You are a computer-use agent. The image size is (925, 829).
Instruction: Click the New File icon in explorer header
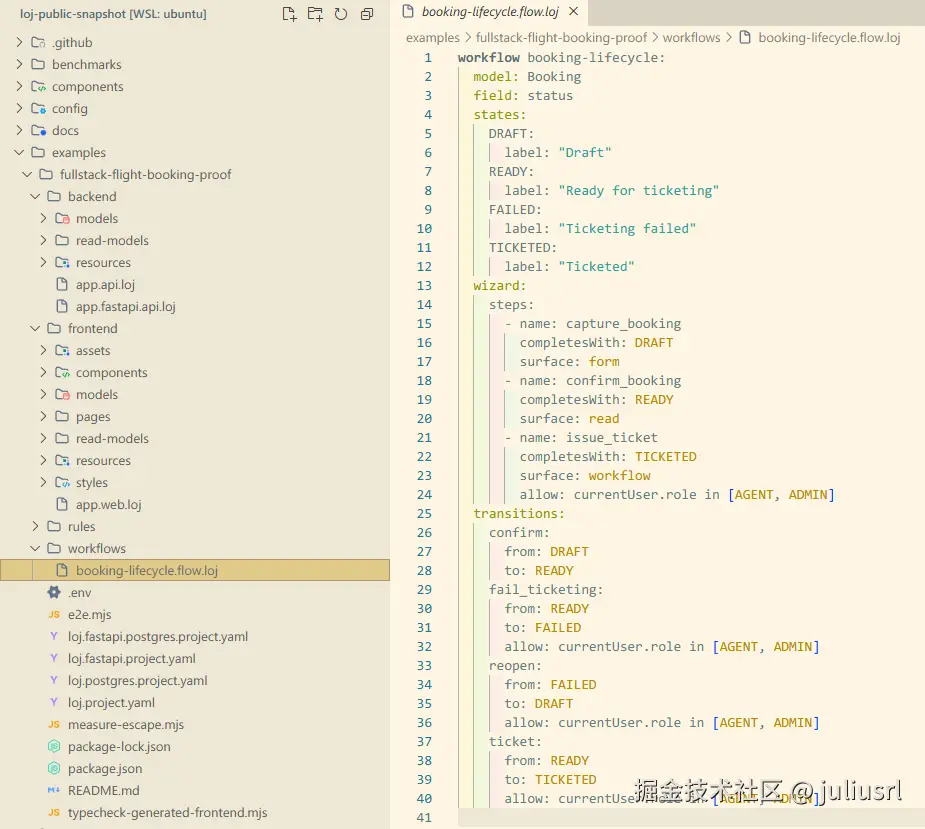point(289,14)
